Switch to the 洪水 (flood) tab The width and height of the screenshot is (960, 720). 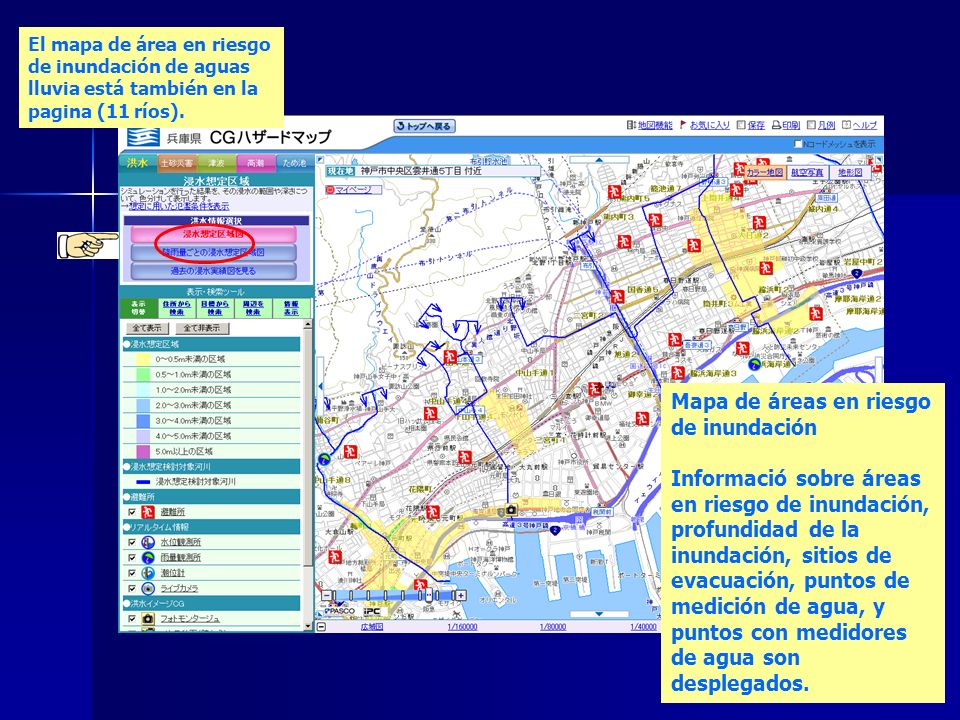tap(137, 163)
